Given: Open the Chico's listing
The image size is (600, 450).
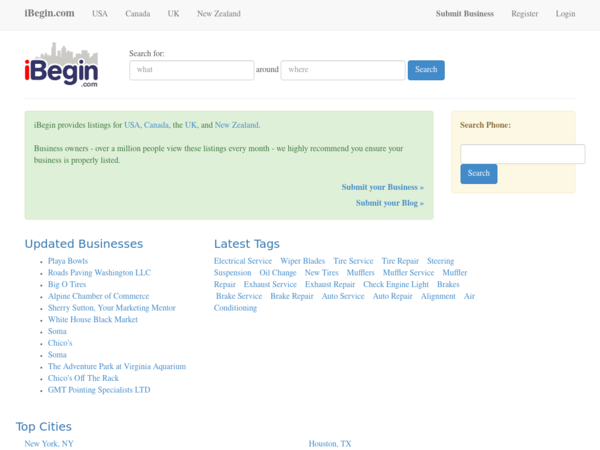Looking at the screenshot, I should [60, 343].
